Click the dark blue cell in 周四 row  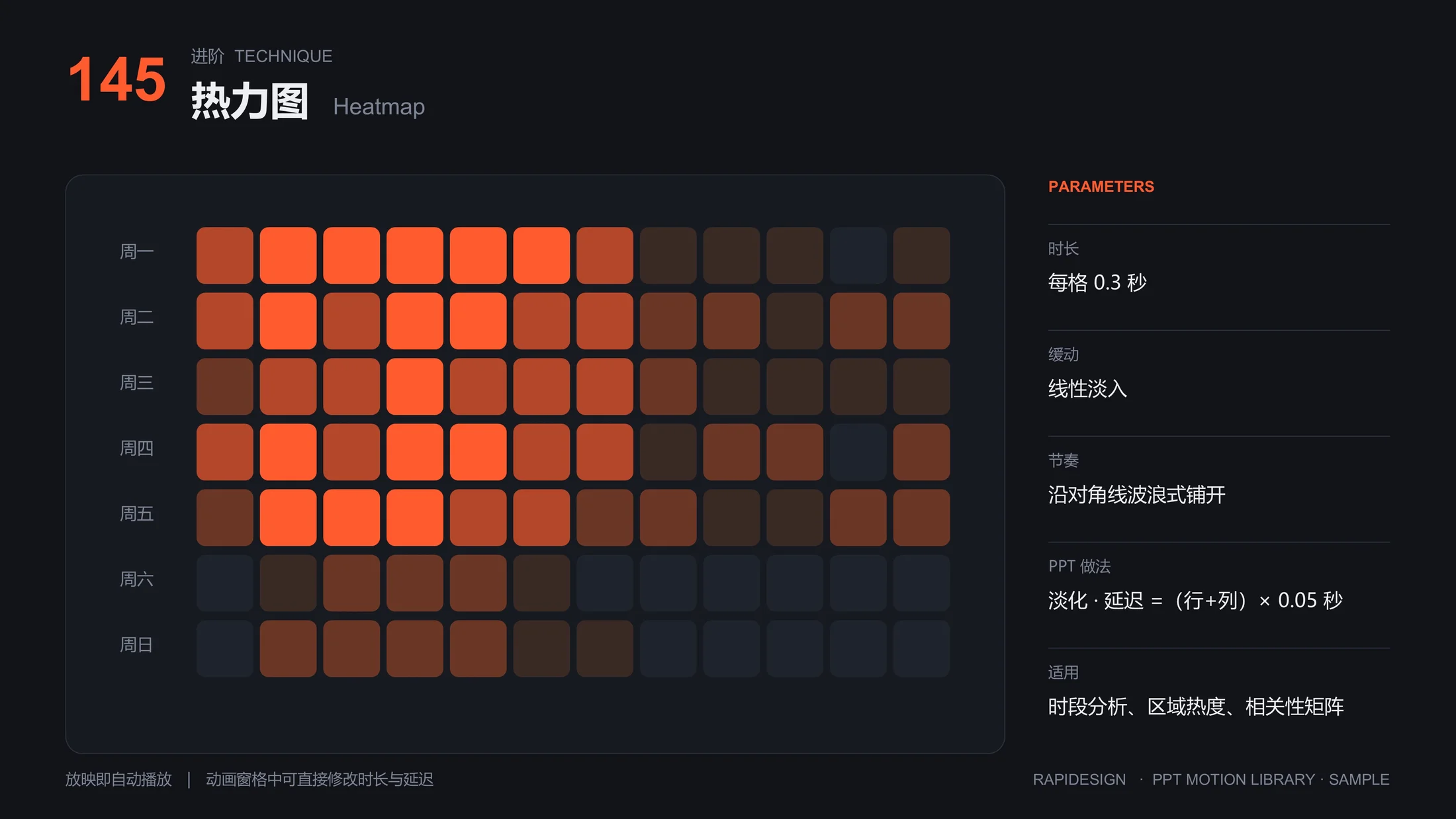858,452
